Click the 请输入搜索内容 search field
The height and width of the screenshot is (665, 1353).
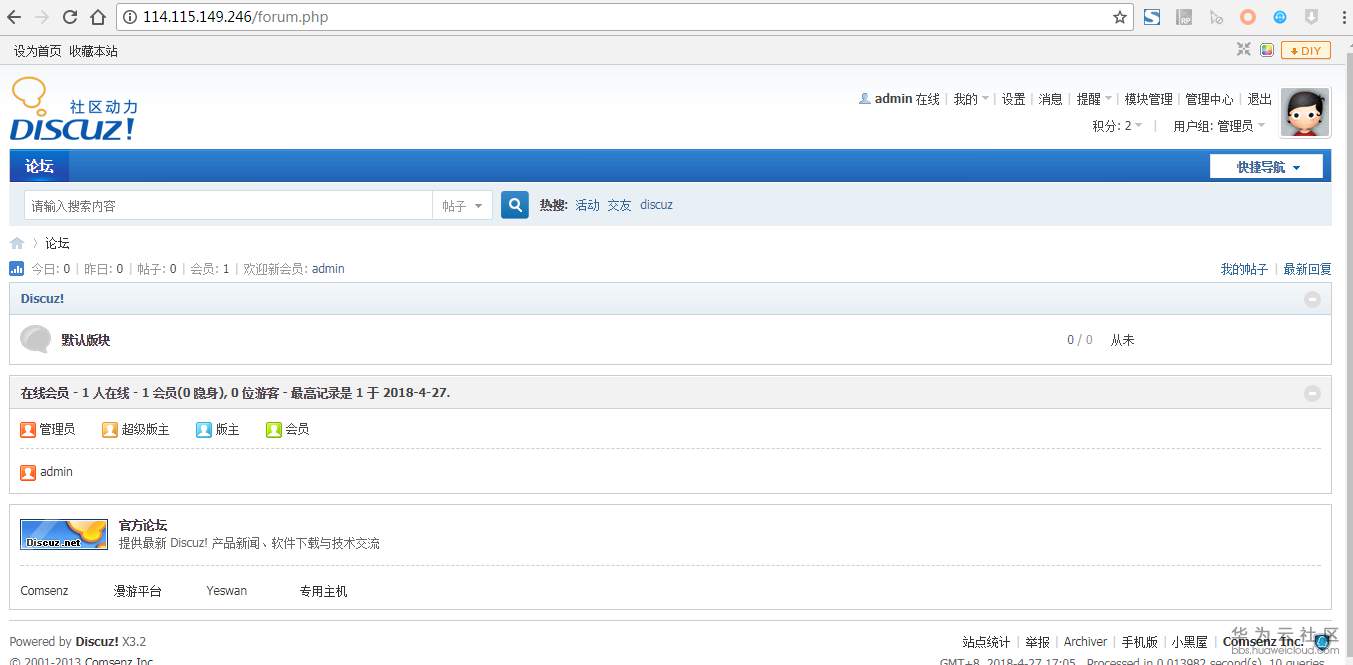[228, 205]
